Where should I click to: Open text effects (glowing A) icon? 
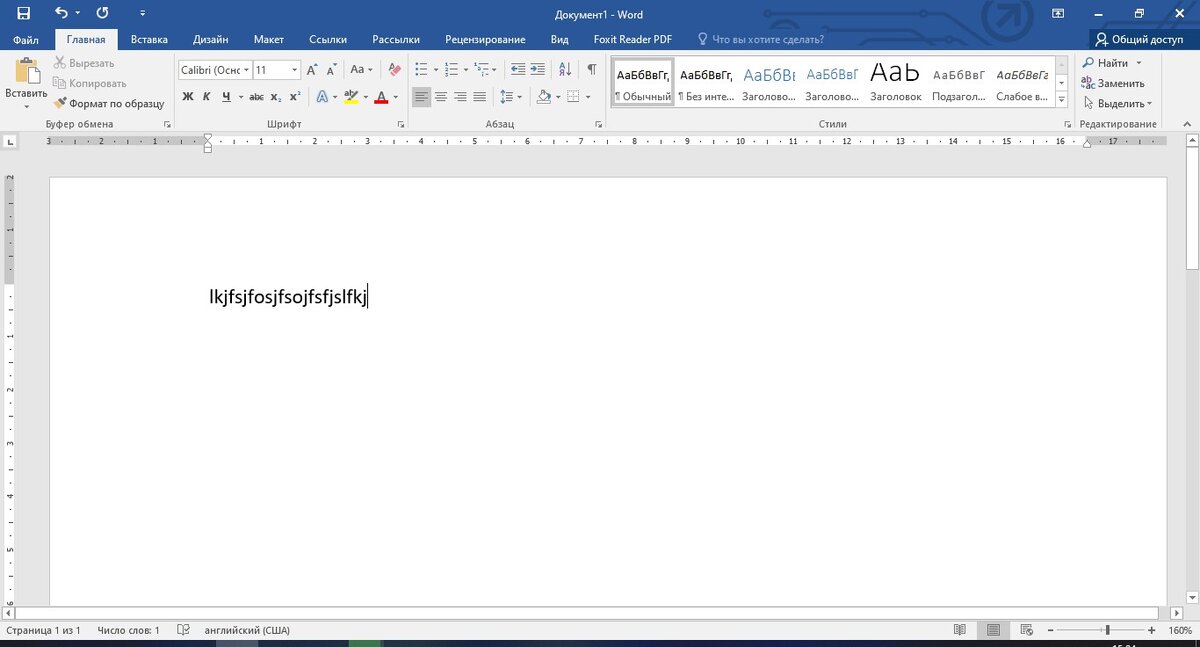click(x=322, y=97)
